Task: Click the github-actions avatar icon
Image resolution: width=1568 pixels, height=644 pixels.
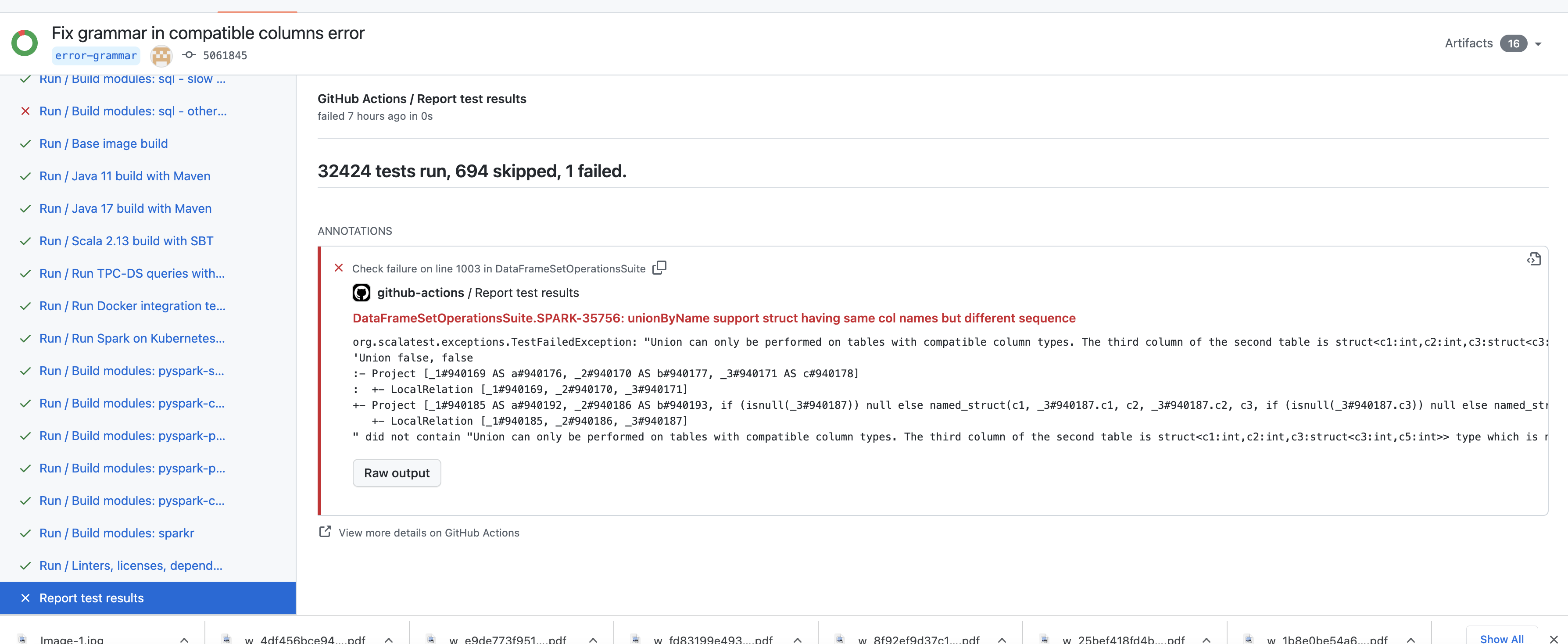Action: click(x=362, y=293)
